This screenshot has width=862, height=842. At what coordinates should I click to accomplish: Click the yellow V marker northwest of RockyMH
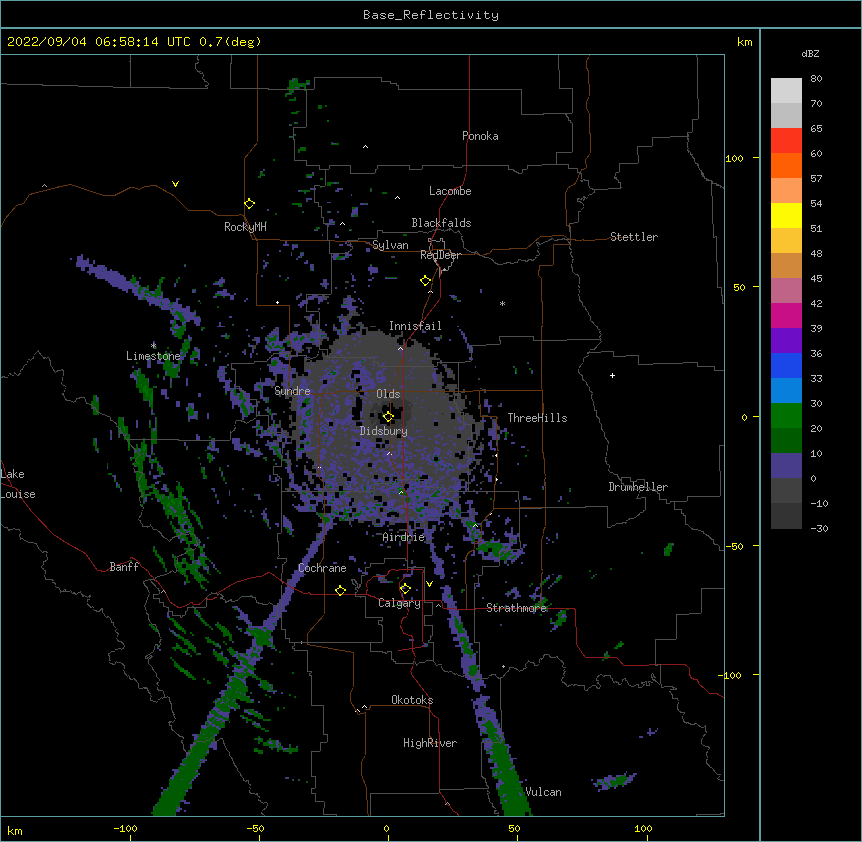175,184
